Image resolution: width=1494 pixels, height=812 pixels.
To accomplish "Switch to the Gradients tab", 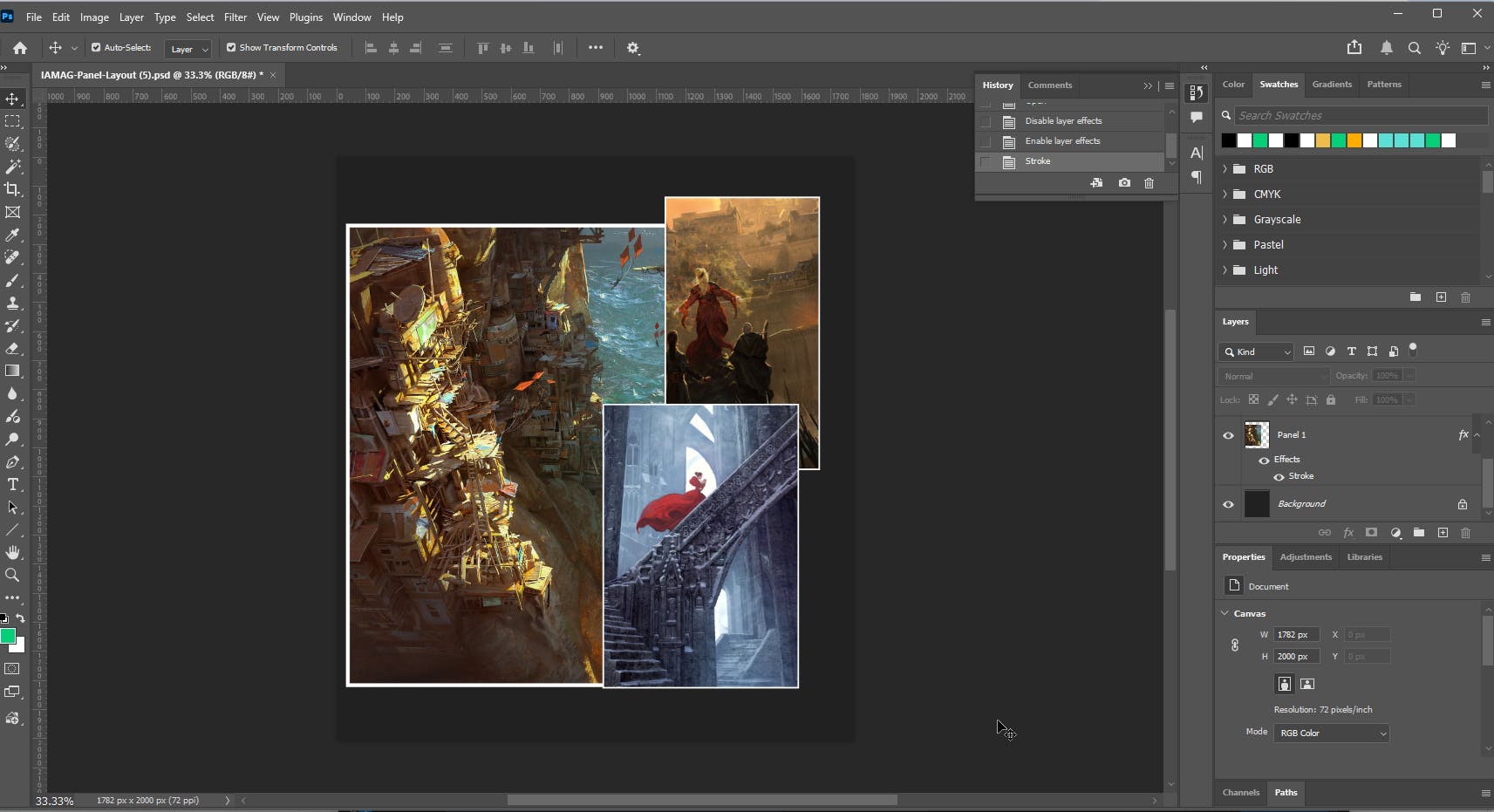I will (1332, 85).
